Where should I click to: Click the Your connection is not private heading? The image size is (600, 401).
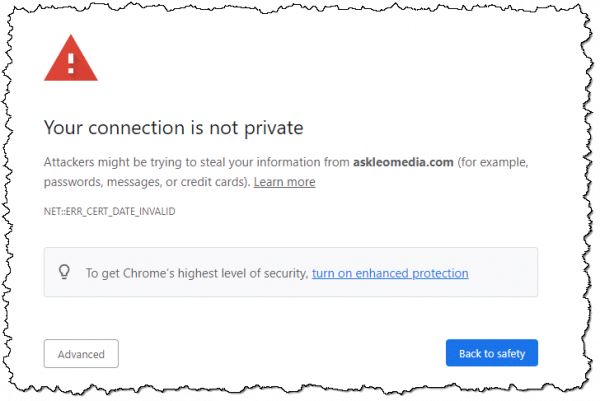click(173, 128)
